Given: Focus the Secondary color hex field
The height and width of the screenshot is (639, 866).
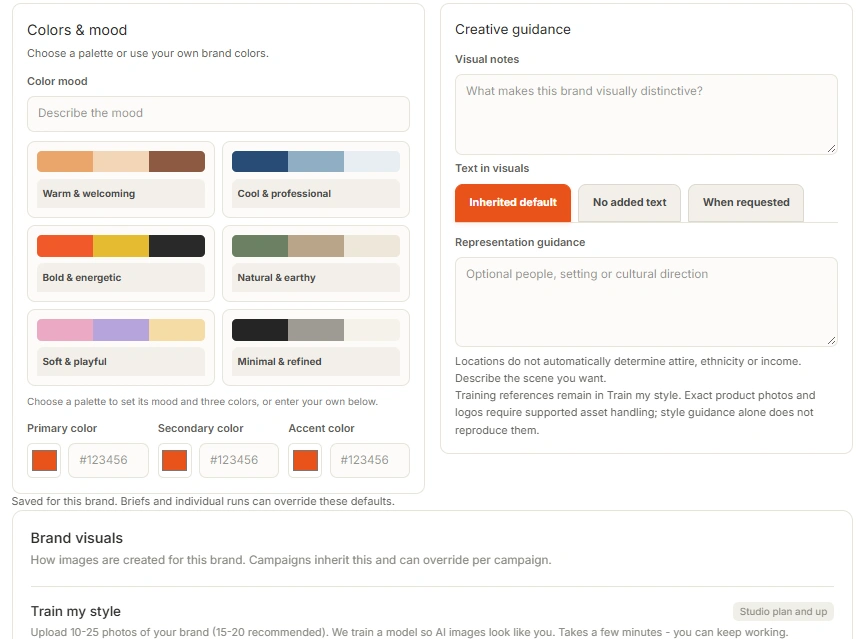Looking at the screenshot, I should click(x=239, y=460).
